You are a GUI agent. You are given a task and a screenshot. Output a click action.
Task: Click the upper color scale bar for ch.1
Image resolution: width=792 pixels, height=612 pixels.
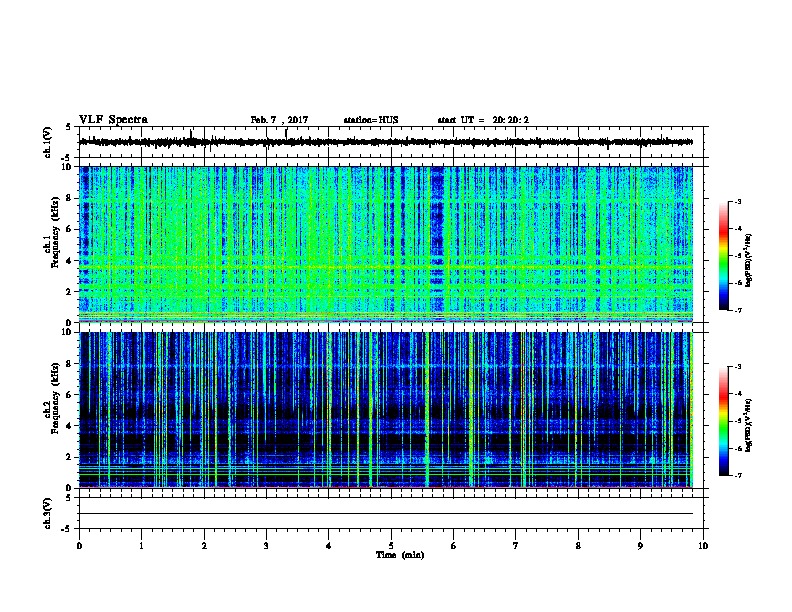click(724, 256)
